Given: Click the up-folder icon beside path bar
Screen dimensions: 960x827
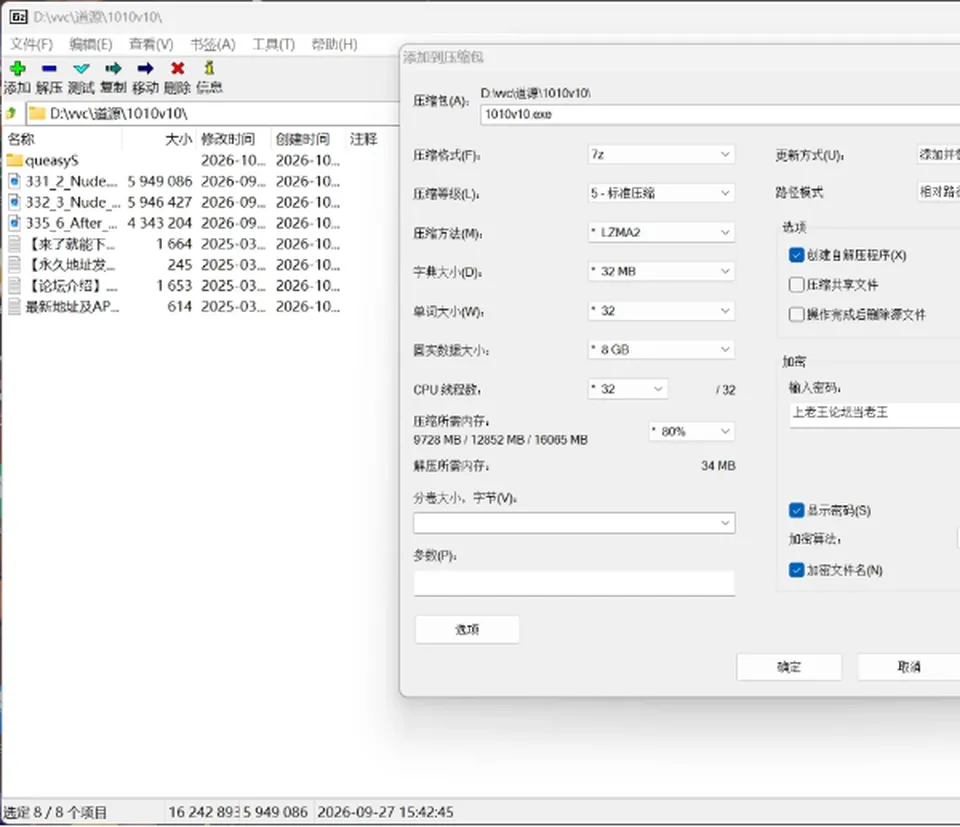Looking at the screenshot, I should coord(11,113).
